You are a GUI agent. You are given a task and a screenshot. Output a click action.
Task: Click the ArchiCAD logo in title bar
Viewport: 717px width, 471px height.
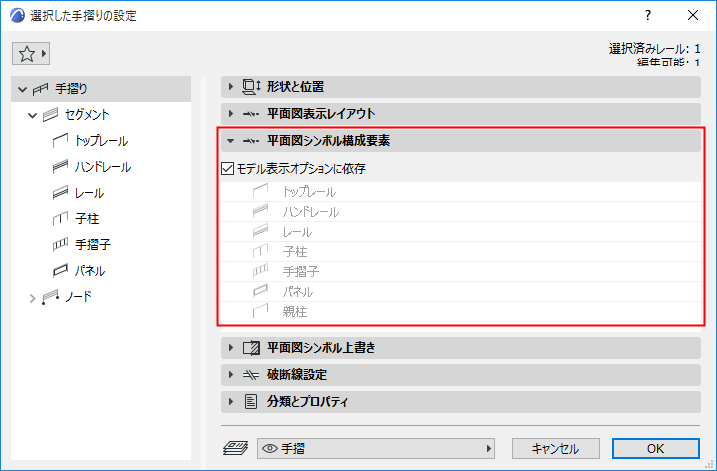pyautogui.click(x=17, y=16)
